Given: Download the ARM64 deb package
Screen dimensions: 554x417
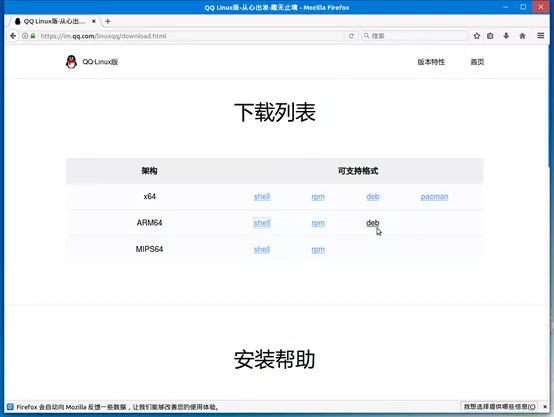Looking at the screenshot, I should coord(372,223).
